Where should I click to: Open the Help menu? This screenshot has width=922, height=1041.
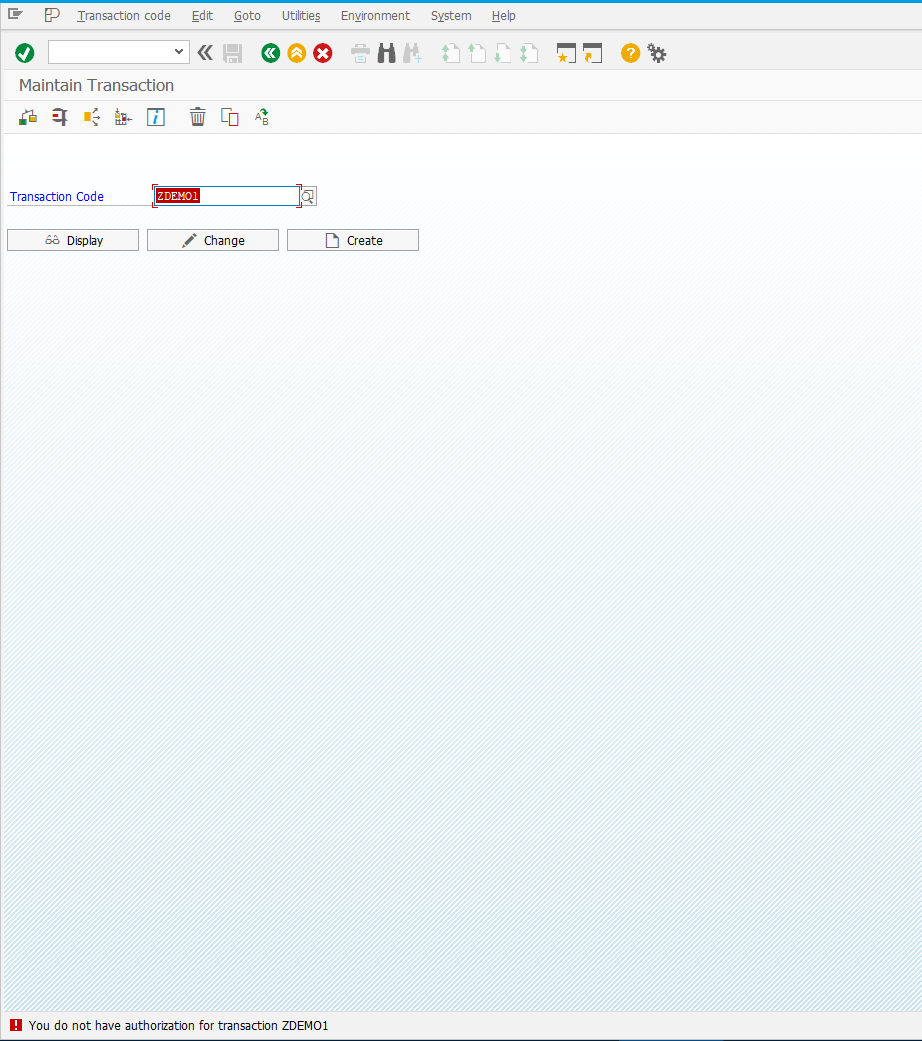(503, 15)
